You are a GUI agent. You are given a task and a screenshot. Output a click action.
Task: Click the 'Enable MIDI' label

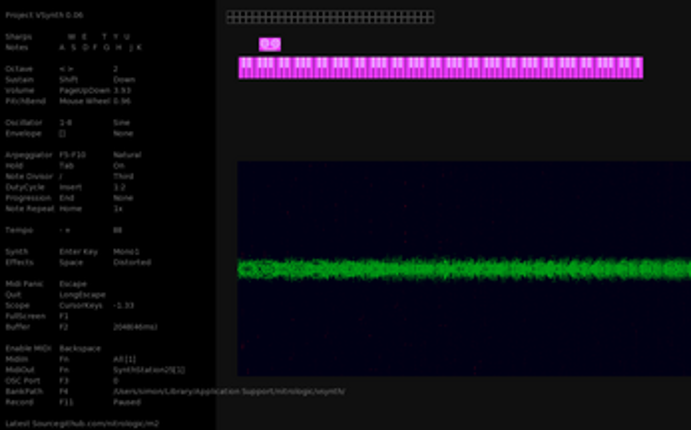(28, 348)
